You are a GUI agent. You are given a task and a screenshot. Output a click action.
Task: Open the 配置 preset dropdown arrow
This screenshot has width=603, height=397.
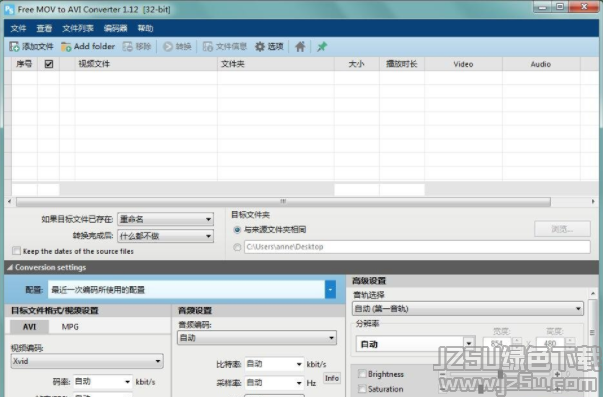tap(330, 289)
